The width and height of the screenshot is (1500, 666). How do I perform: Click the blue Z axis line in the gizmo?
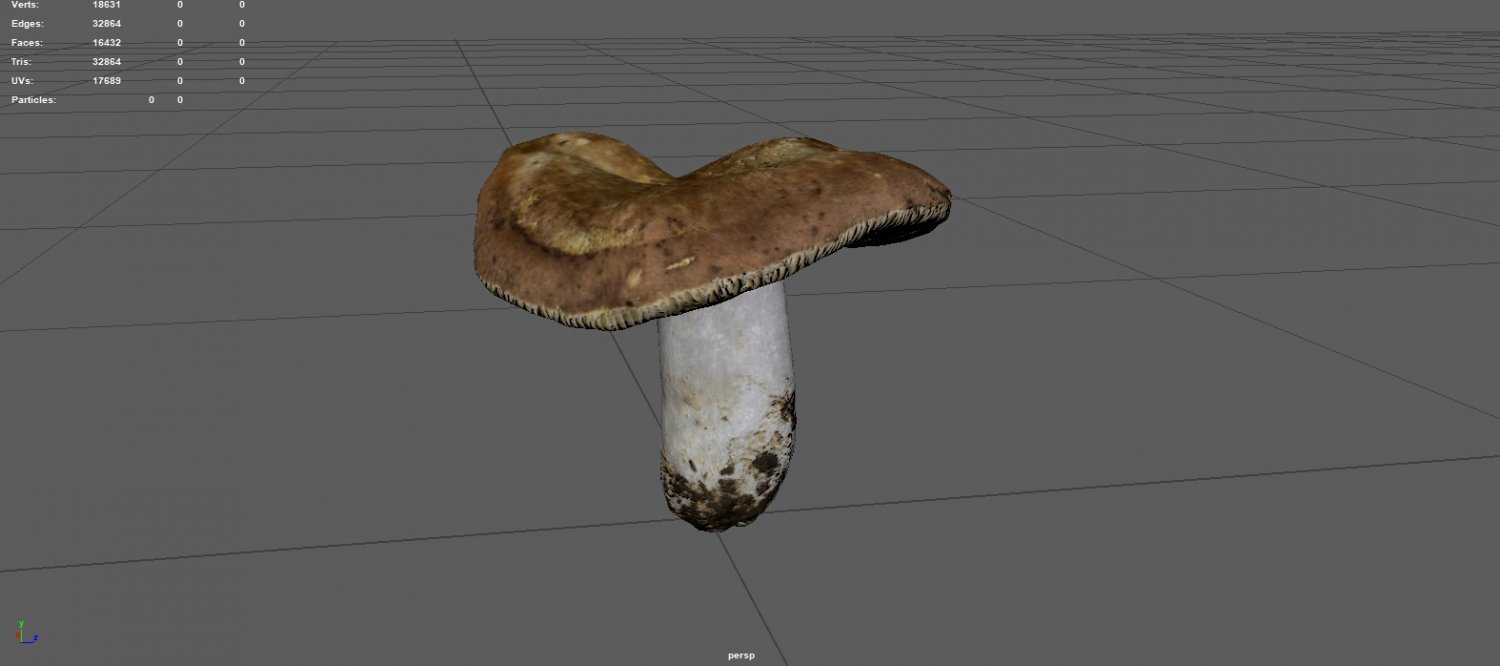click(x=27, y=642)
